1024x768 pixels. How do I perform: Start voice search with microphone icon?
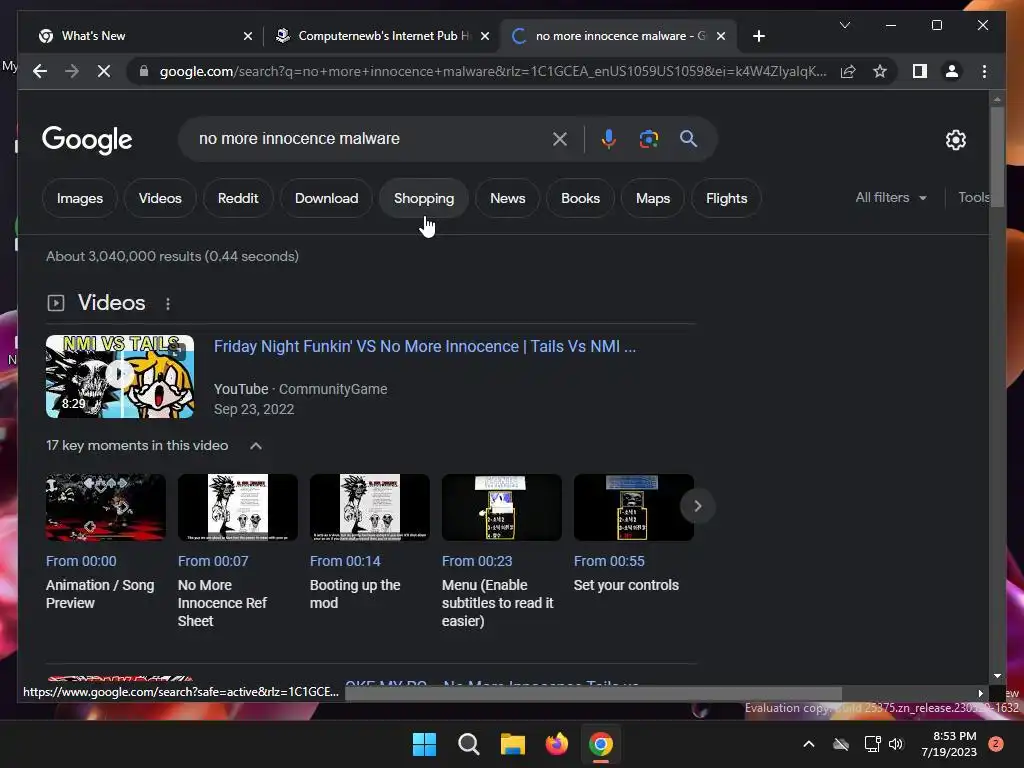(609, 138)
